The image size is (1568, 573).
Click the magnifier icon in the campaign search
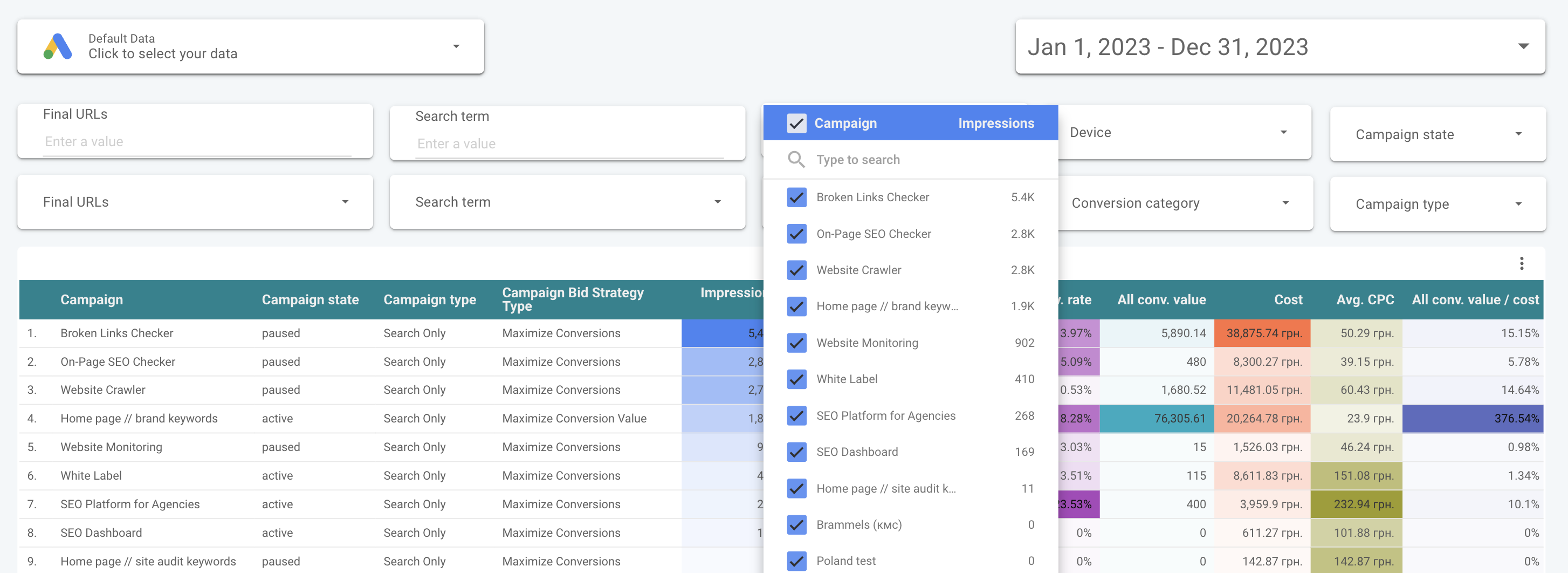point(796,160)
